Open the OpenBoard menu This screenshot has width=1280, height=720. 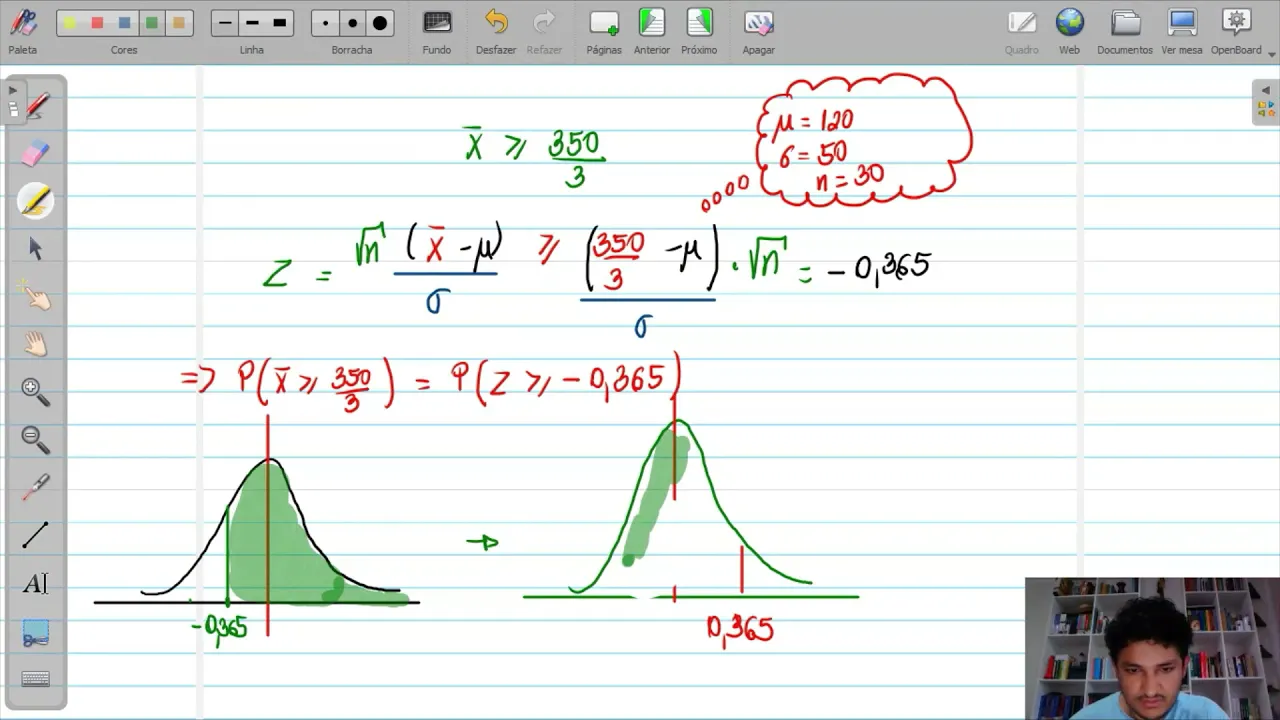click(1237, 31)
